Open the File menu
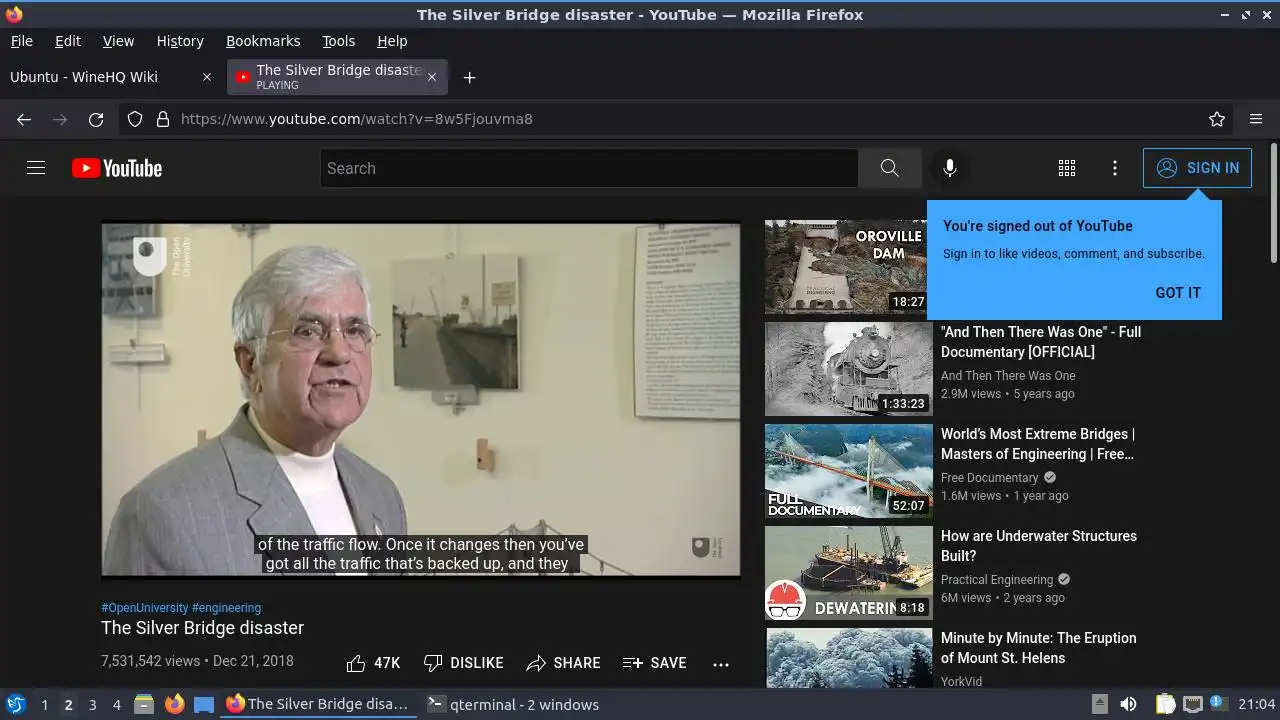The image size is (1280, 720). (x=21, y=41)
